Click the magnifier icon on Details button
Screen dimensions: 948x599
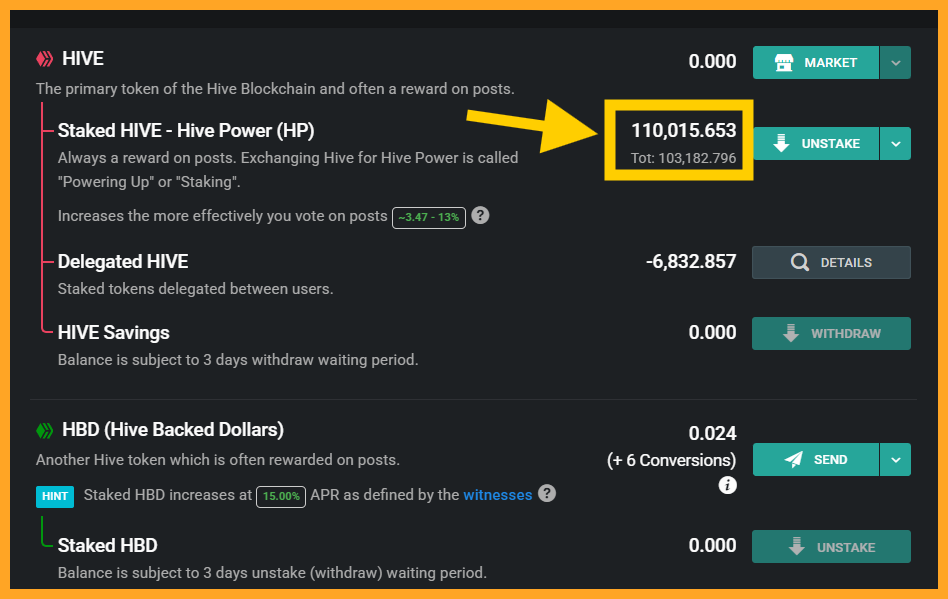[799, 262]
